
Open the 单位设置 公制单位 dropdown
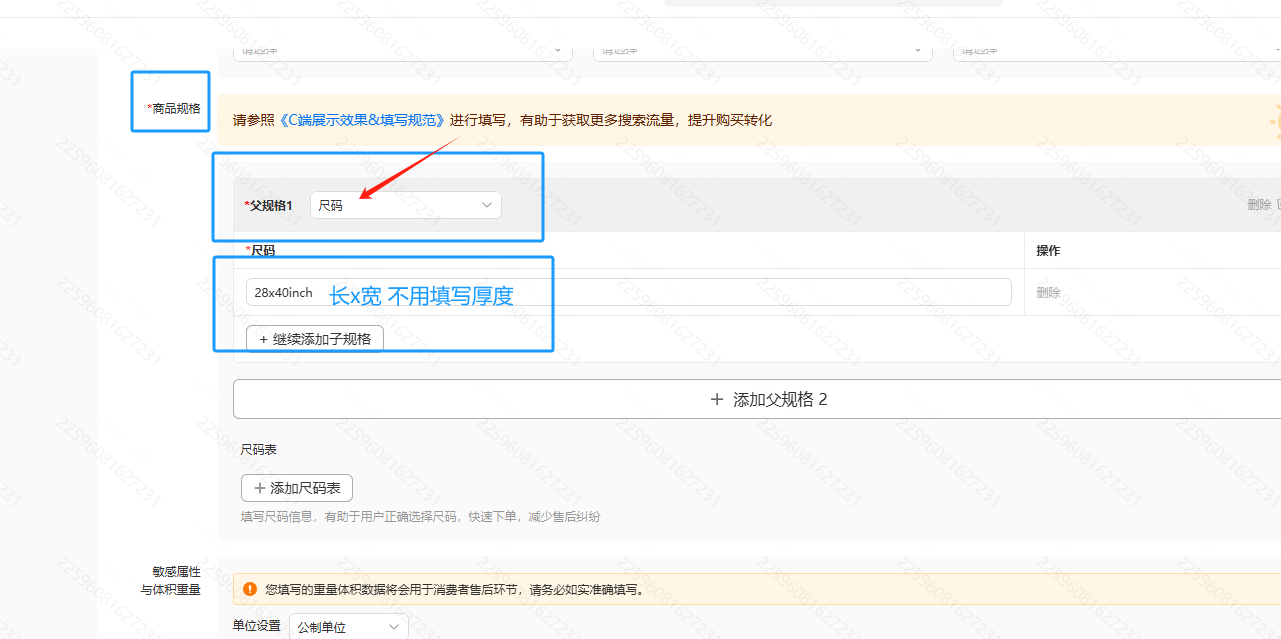[348, 627]
